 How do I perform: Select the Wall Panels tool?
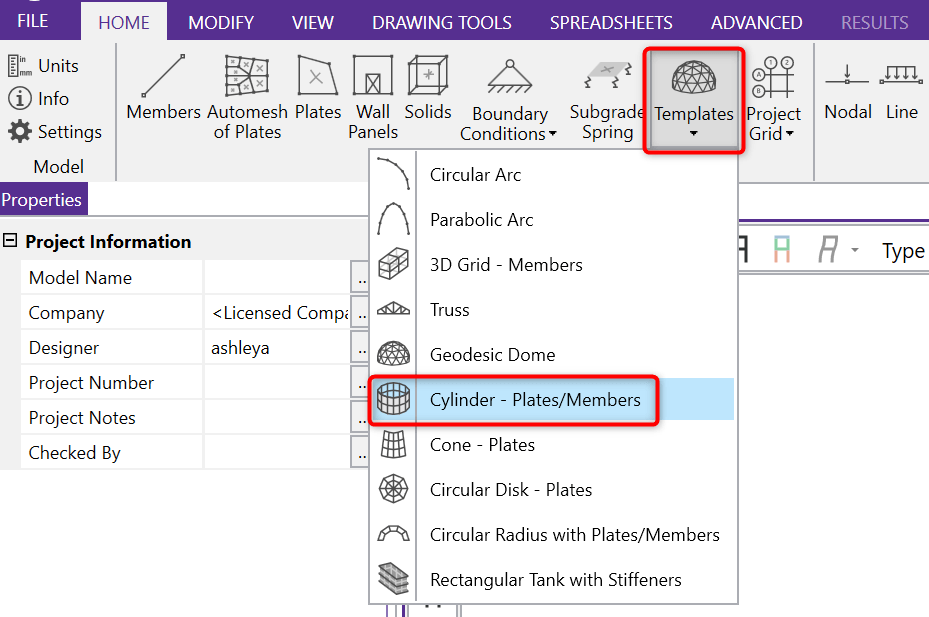point(373,95)
